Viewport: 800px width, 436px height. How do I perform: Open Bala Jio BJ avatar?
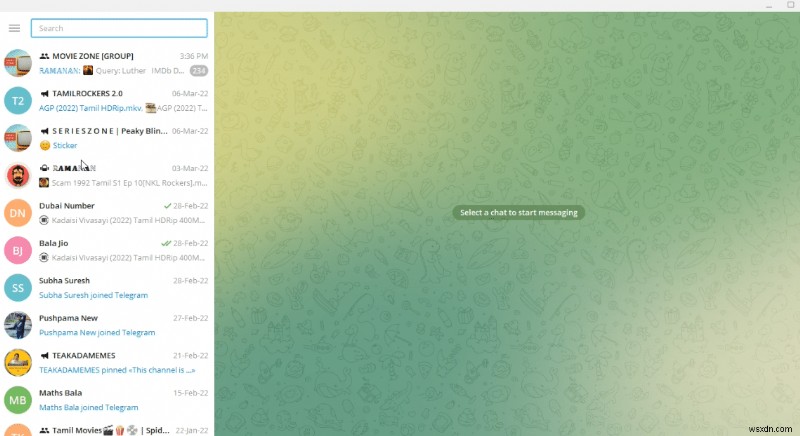pos(18,250)
